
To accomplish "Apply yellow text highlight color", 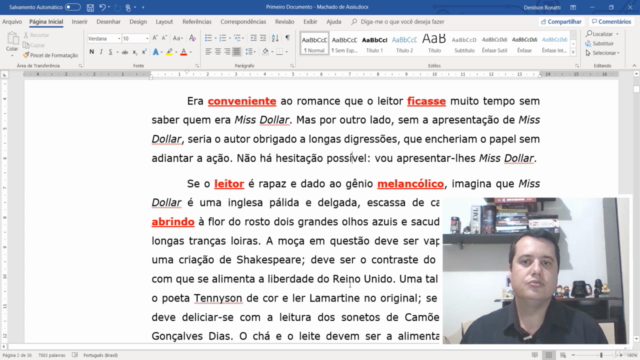I will point(169,52).
